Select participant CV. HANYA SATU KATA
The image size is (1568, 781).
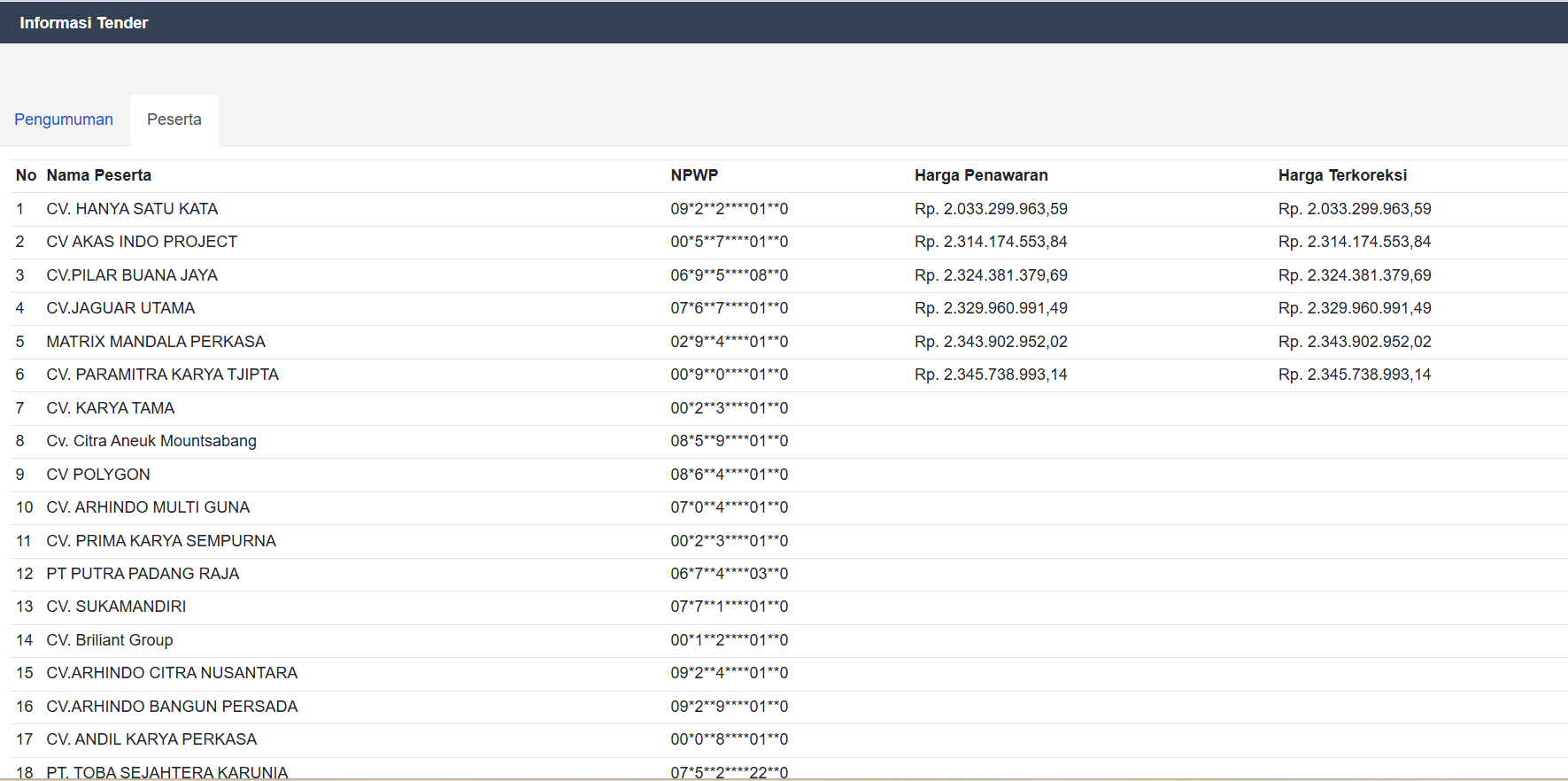click(x=132, y=209)
